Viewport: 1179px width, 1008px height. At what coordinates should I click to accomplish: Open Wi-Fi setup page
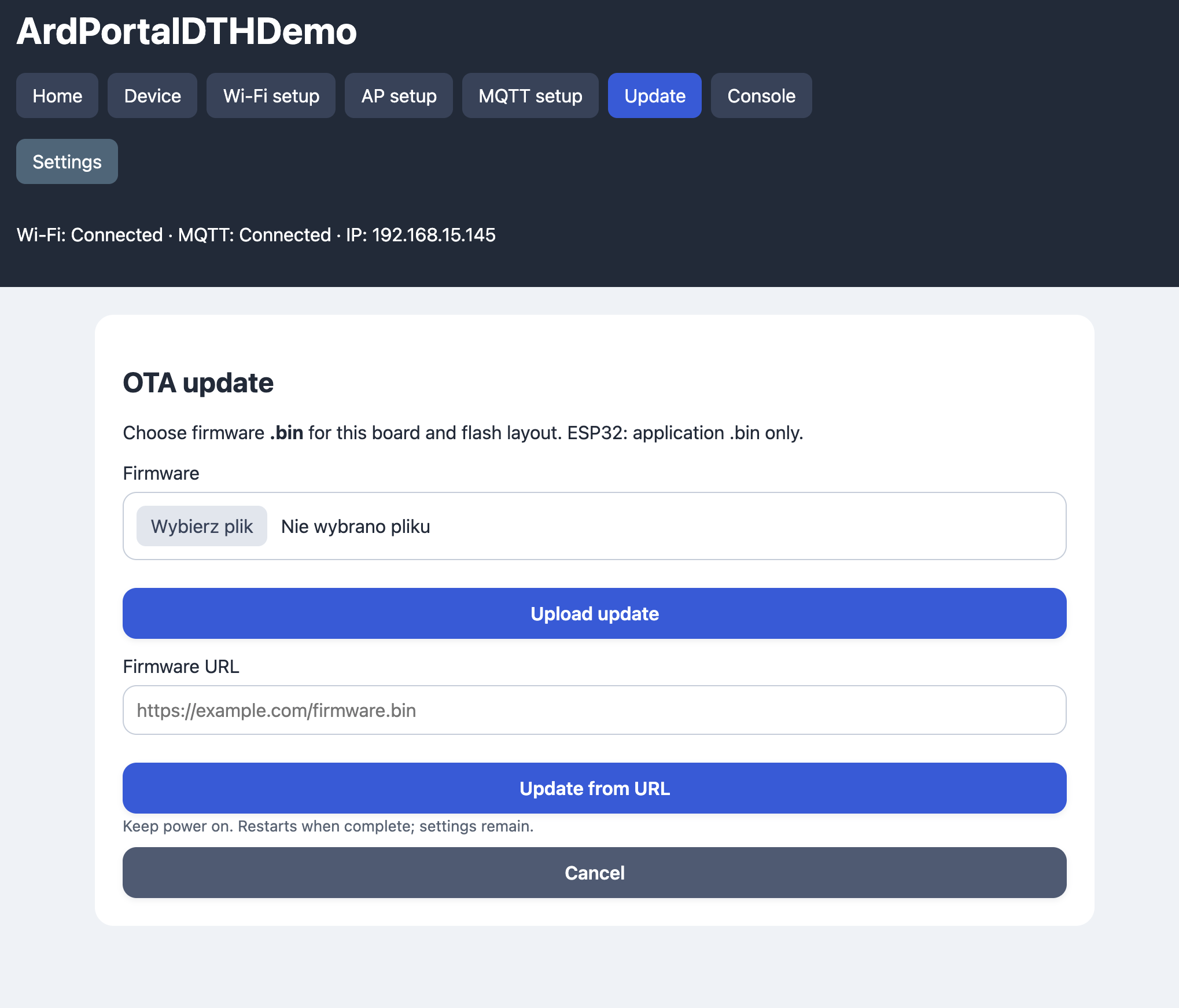[x=271, y=95]
